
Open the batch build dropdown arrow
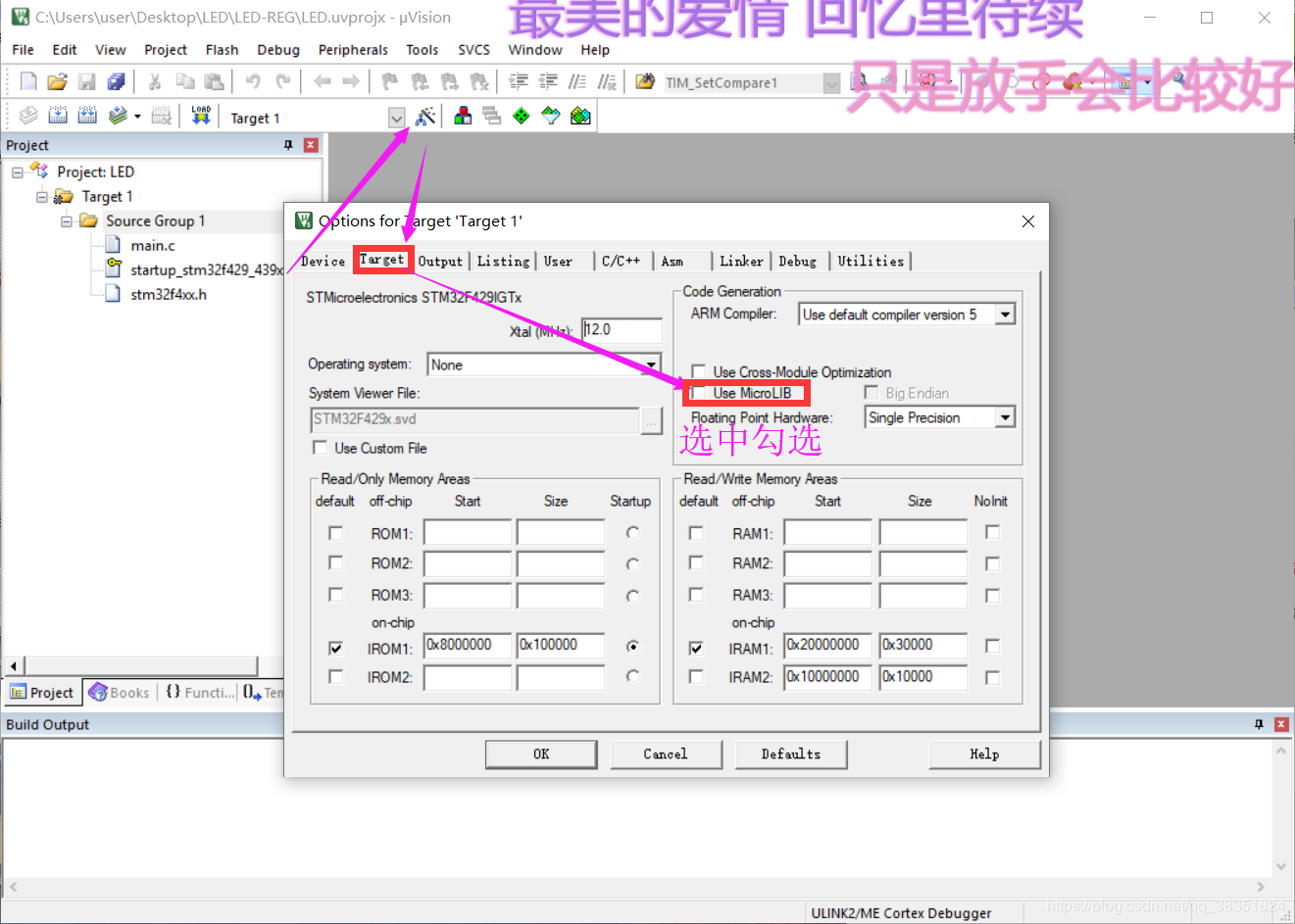click(137, 116)
